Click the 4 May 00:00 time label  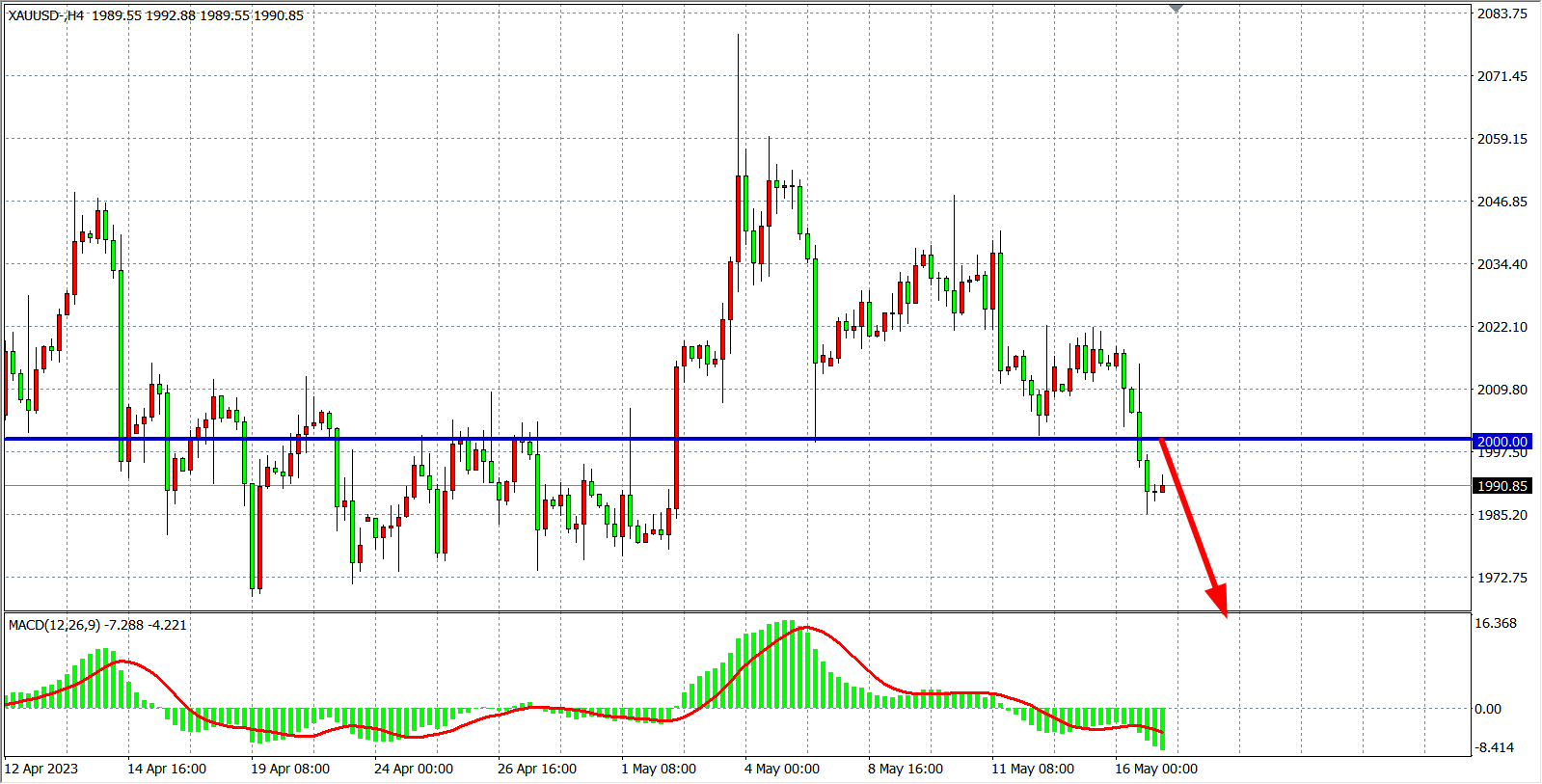tap(781, 769)
